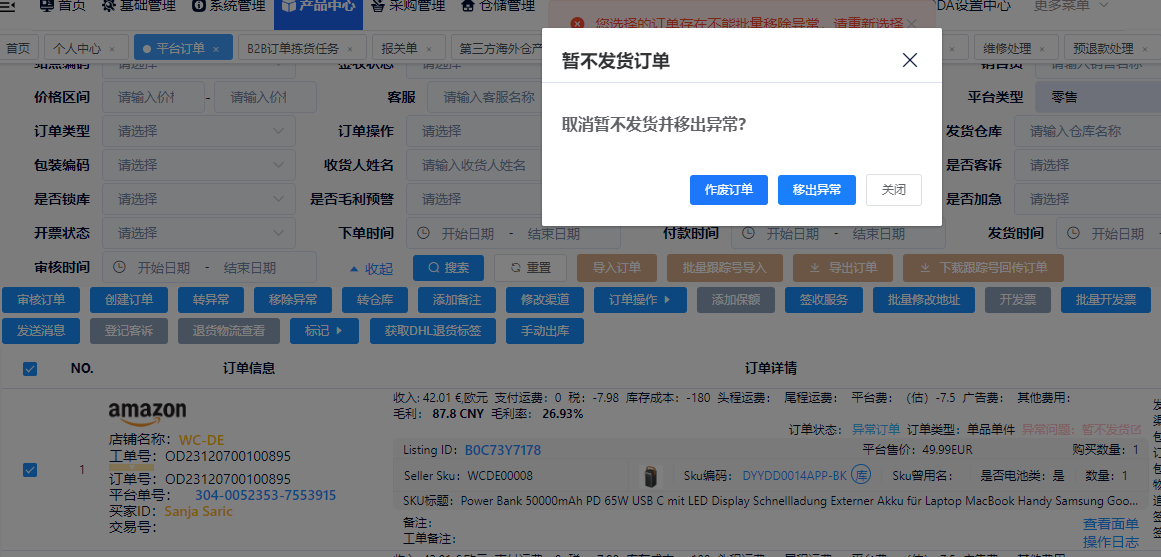The width and height of the screenshot is (1161, 557).
Task: Click 手动出库 button
Action: 545,331
